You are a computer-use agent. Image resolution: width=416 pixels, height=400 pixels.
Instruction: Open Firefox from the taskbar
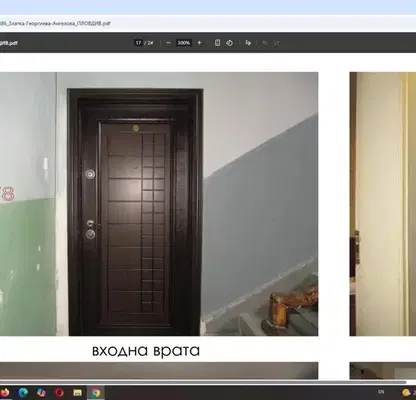pyautogui.click(x=4, y=392)
